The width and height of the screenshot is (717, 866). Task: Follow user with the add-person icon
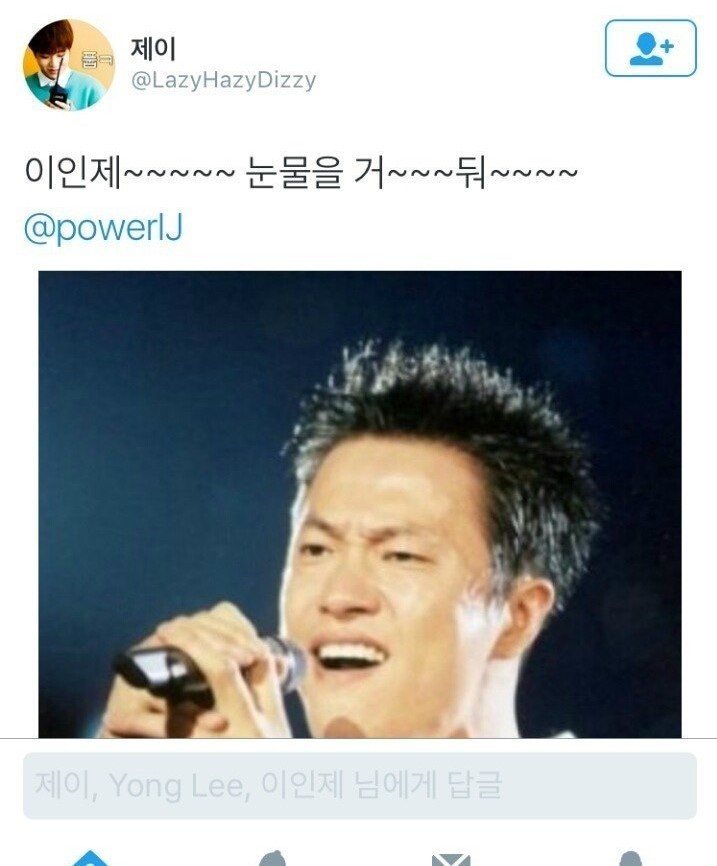pyautogui.click(x=651, y=48)
